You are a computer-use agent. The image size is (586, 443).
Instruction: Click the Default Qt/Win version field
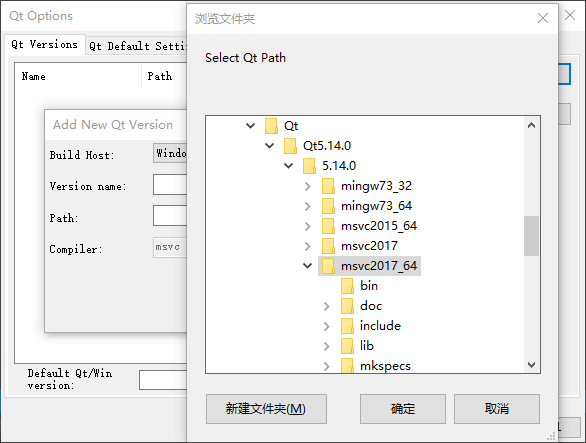click(163, 380)
